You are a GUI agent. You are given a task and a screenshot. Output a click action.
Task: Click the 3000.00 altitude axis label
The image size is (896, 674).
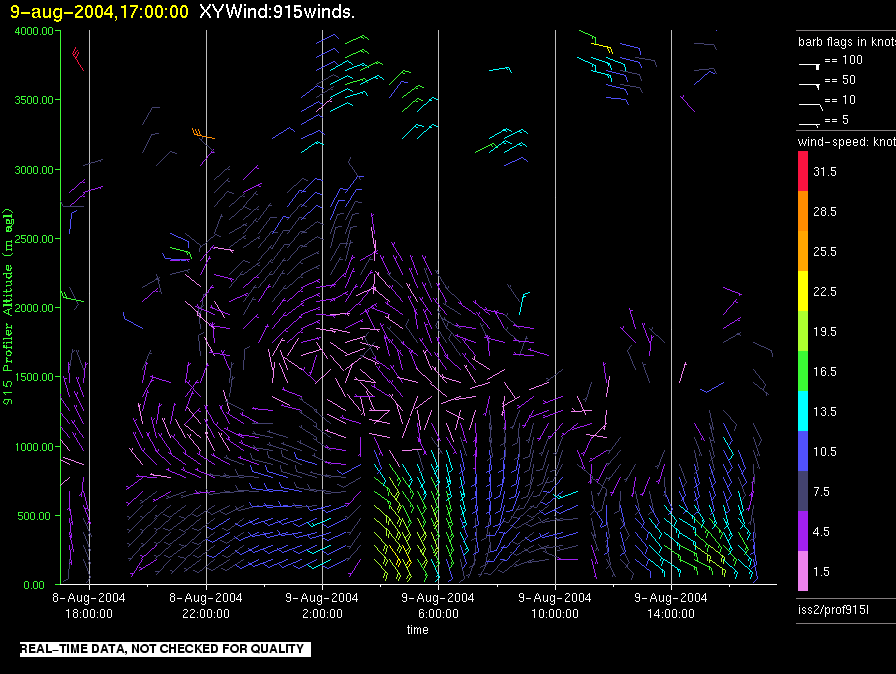[34, 170]
